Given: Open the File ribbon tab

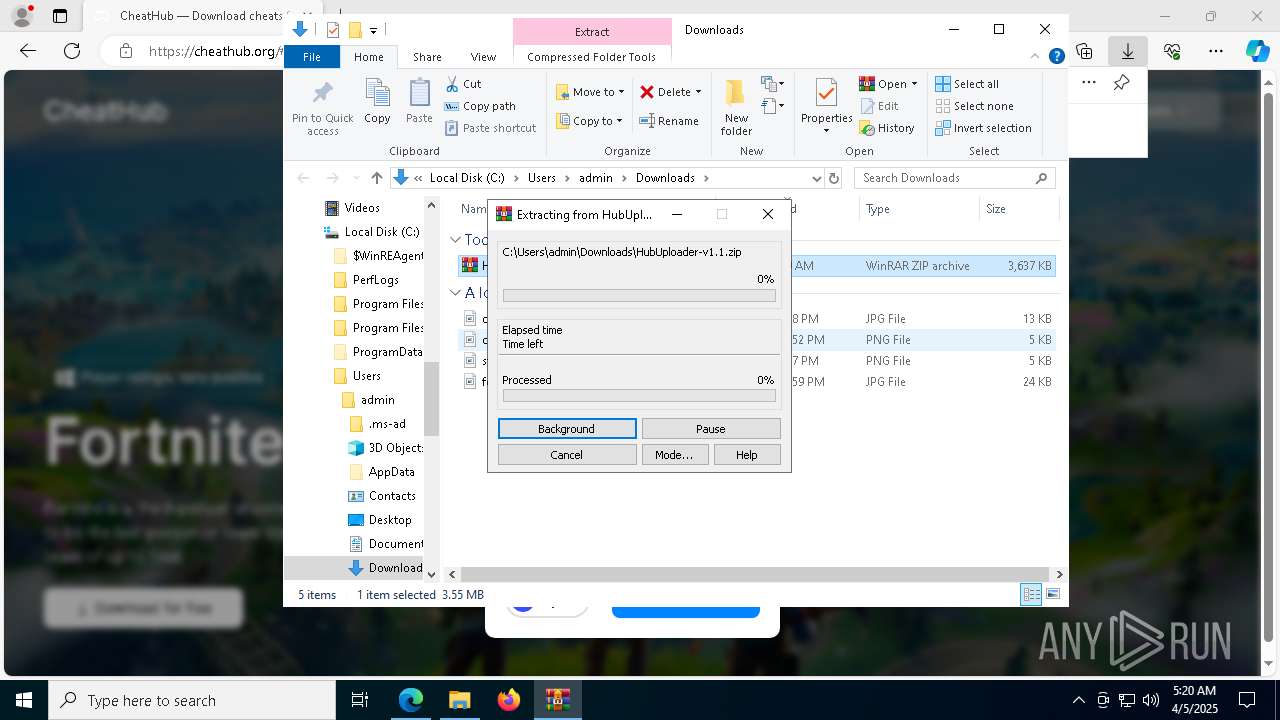Looking at the screenshot, I should pyautogui.click(x=312, y=57).
